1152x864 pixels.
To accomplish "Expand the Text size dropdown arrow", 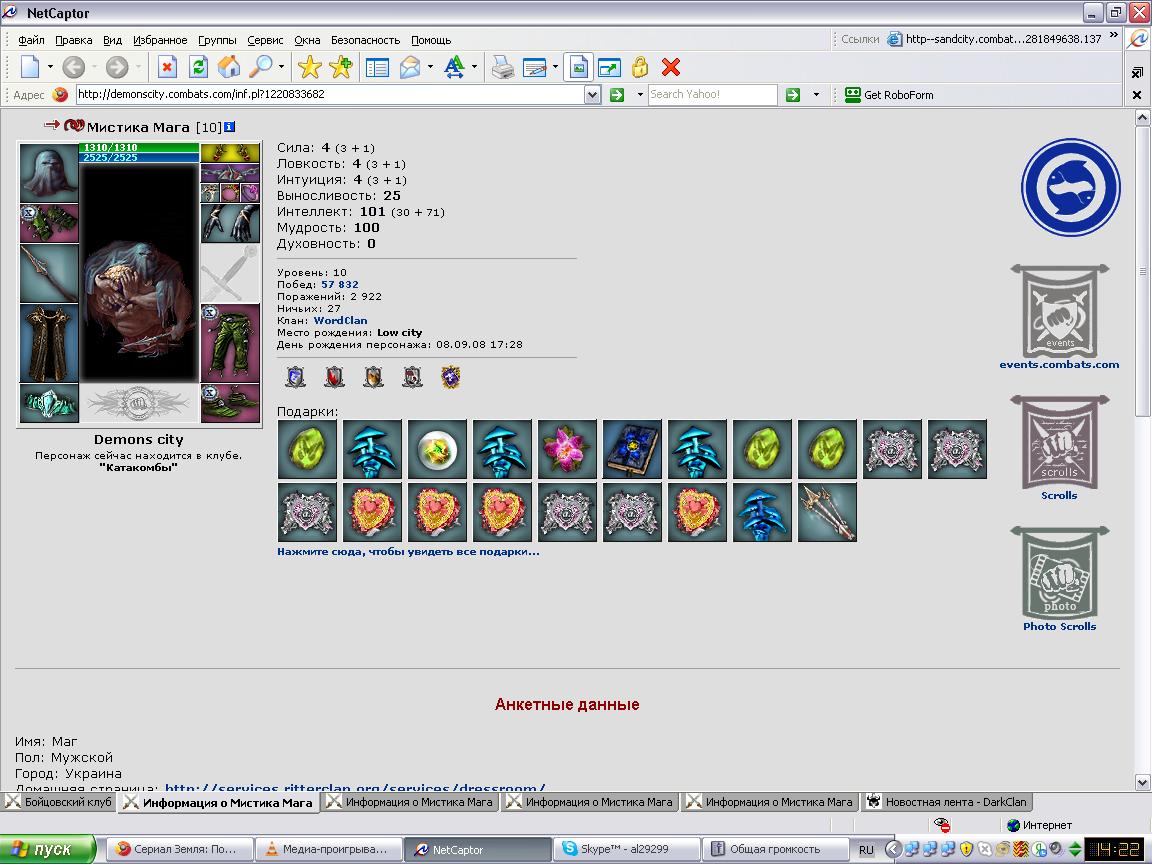I will [474, 68].
